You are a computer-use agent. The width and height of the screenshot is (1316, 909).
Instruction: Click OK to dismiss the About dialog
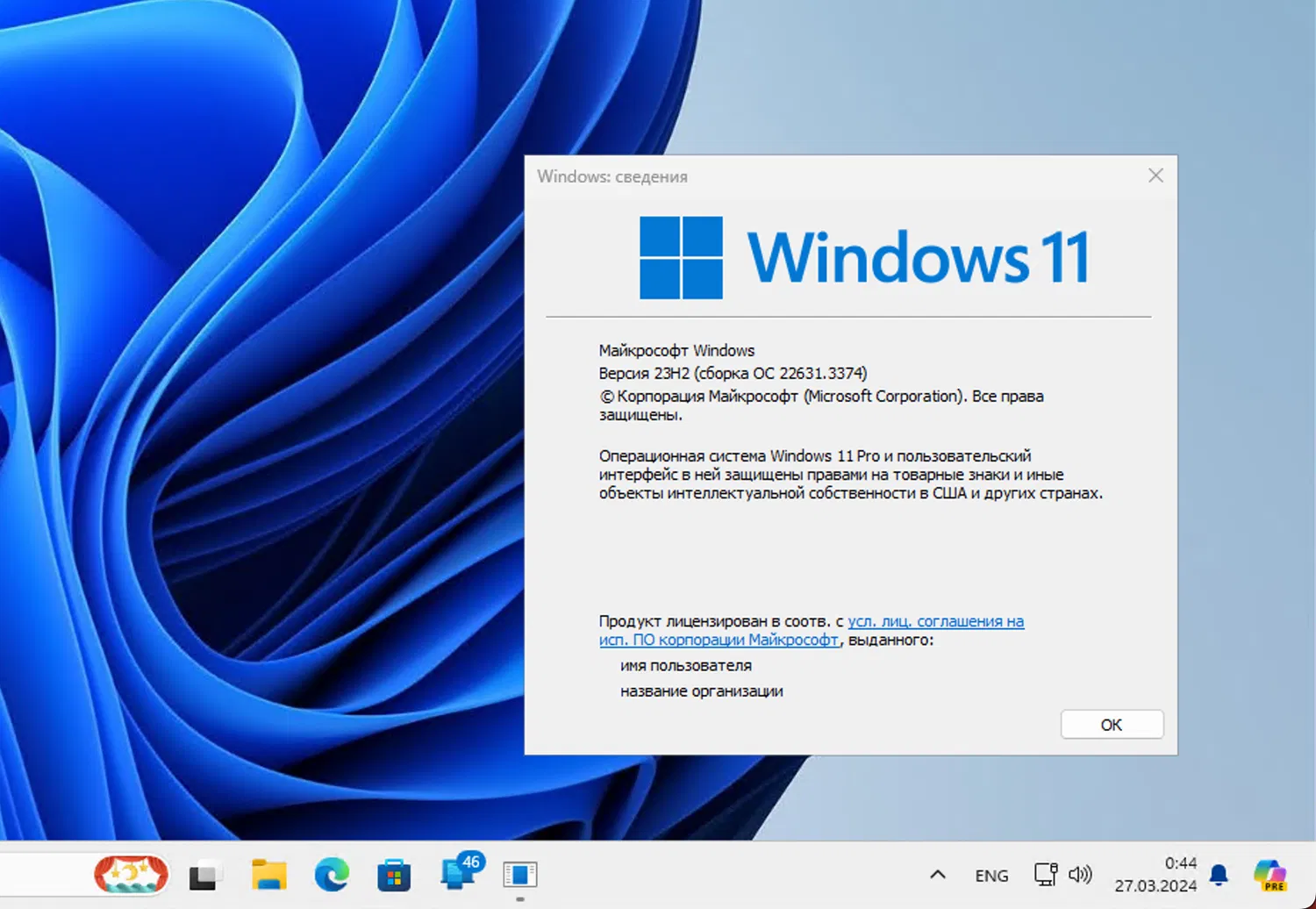(x=1111, y=724)
